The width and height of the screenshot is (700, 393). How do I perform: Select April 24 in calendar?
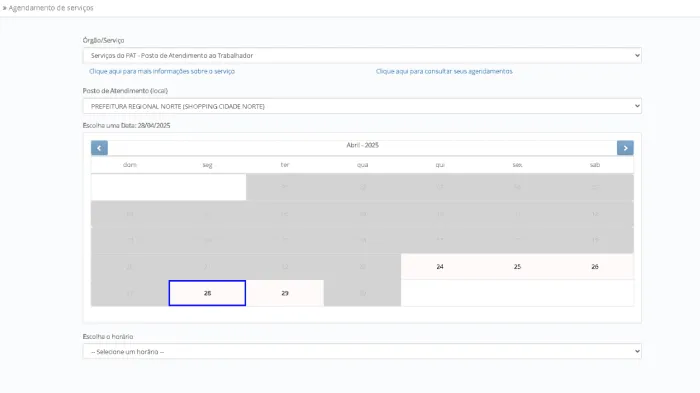click(440, 267)
